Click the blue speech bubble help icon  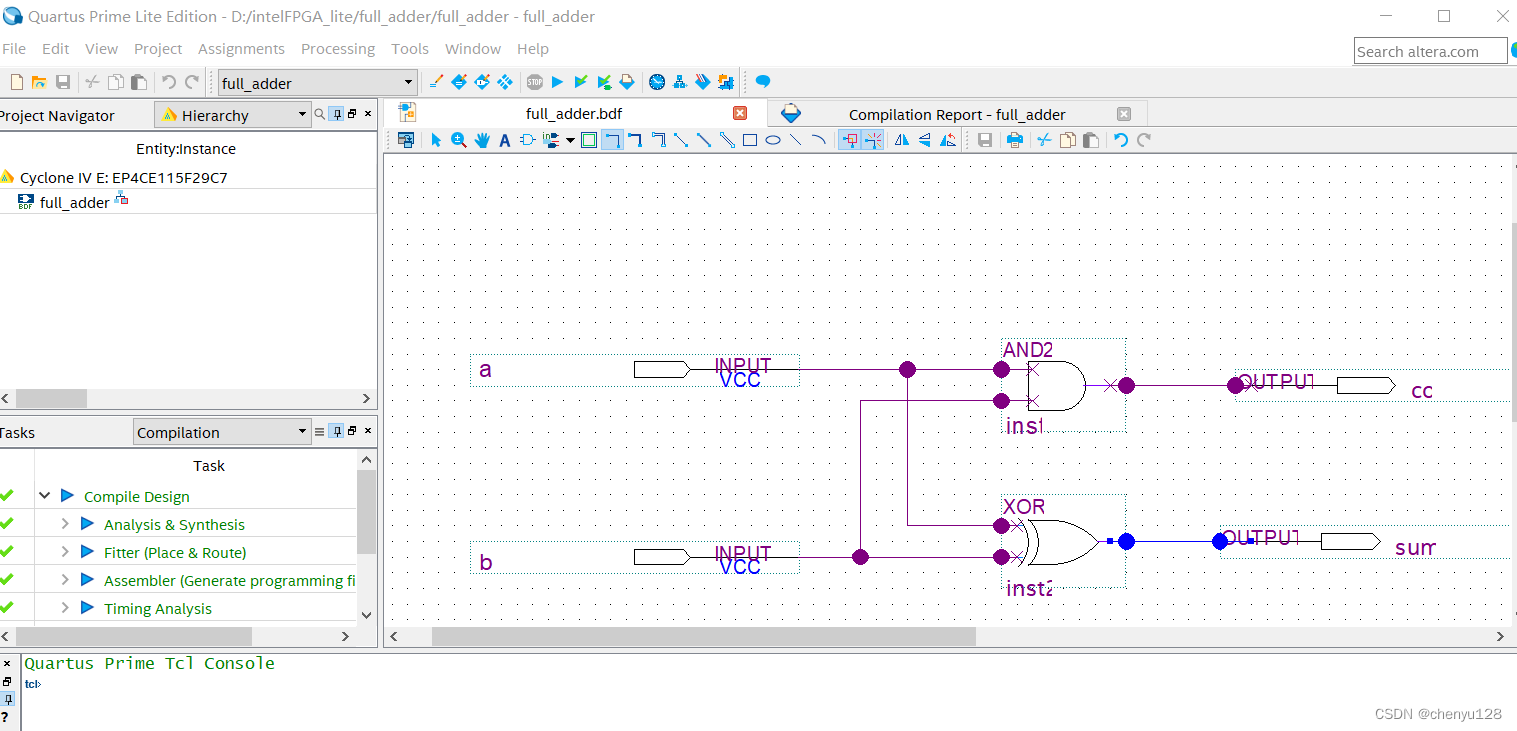click(x=763, y=82)
